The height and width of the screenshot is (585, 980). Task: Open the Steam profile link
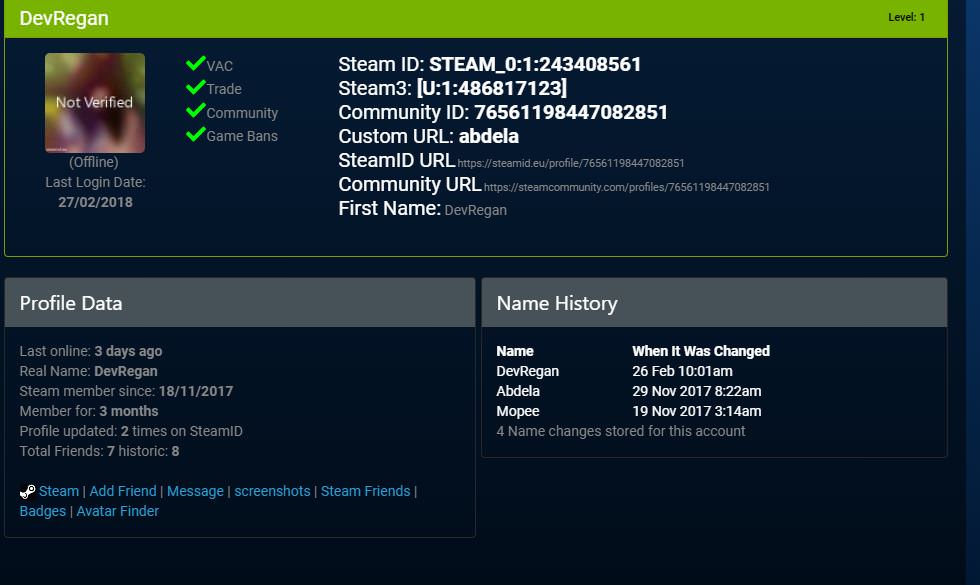pyautogui.click(x=59, y=491)
